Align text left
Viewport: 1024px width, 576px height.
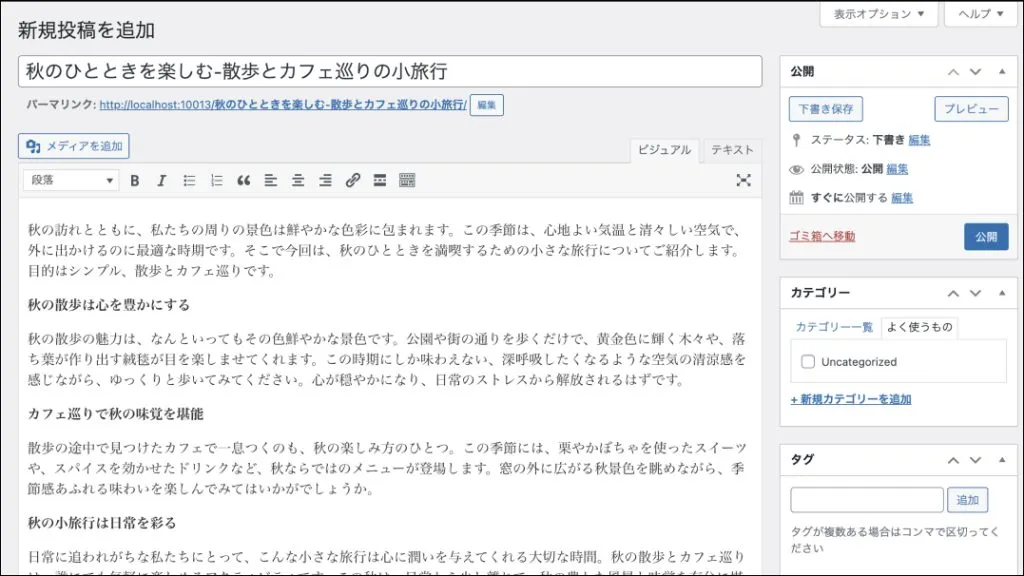tap(270, 181)
